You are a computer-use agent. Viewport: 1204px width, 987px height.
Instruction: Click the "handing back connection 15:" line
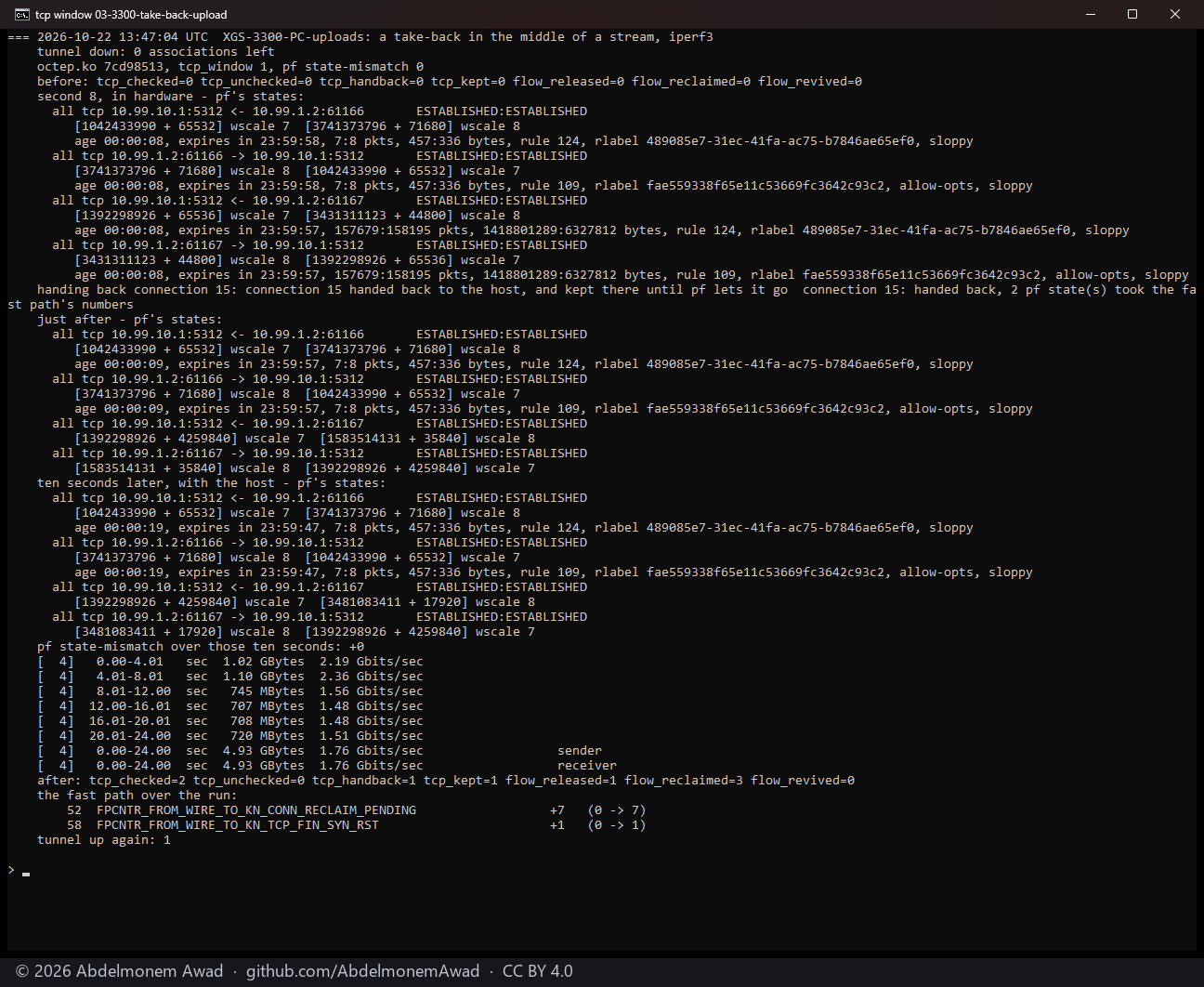(602, 297)
